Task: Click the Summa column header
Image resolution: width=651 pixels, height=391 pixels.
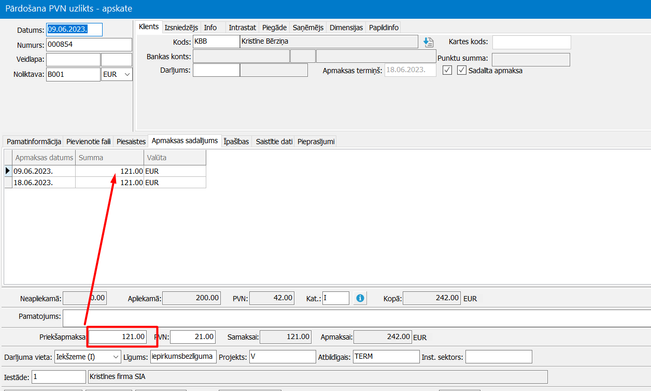Action: (x=110, y=158)
